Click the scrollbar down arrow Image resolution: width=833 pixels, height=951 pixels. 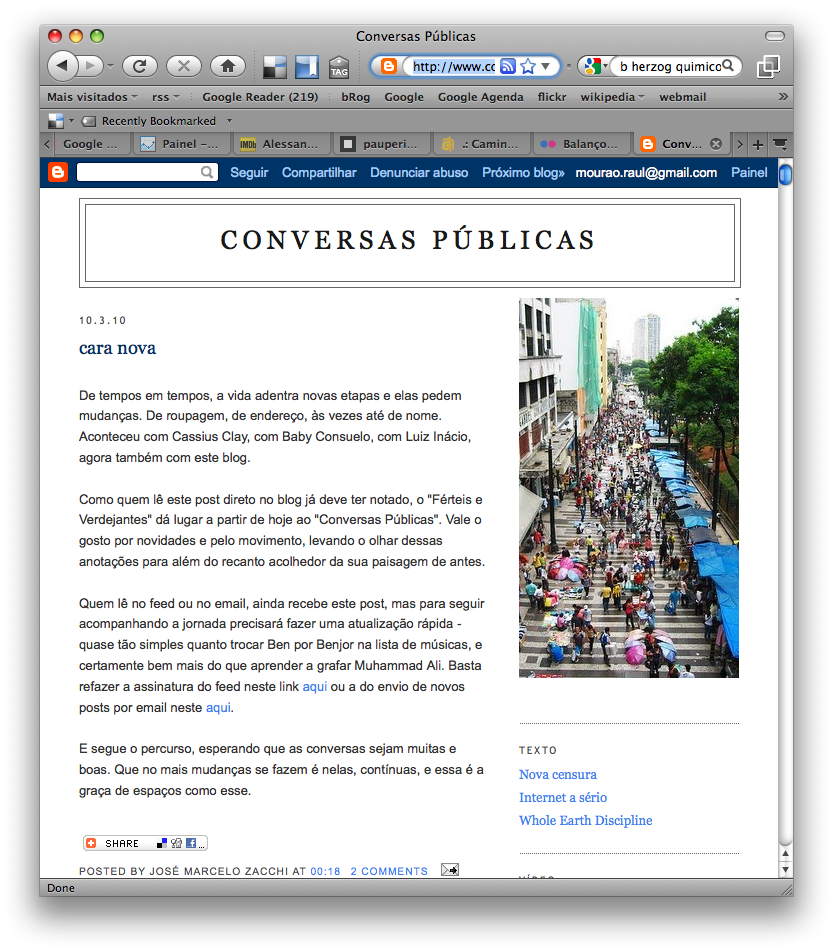pos(785,869)
